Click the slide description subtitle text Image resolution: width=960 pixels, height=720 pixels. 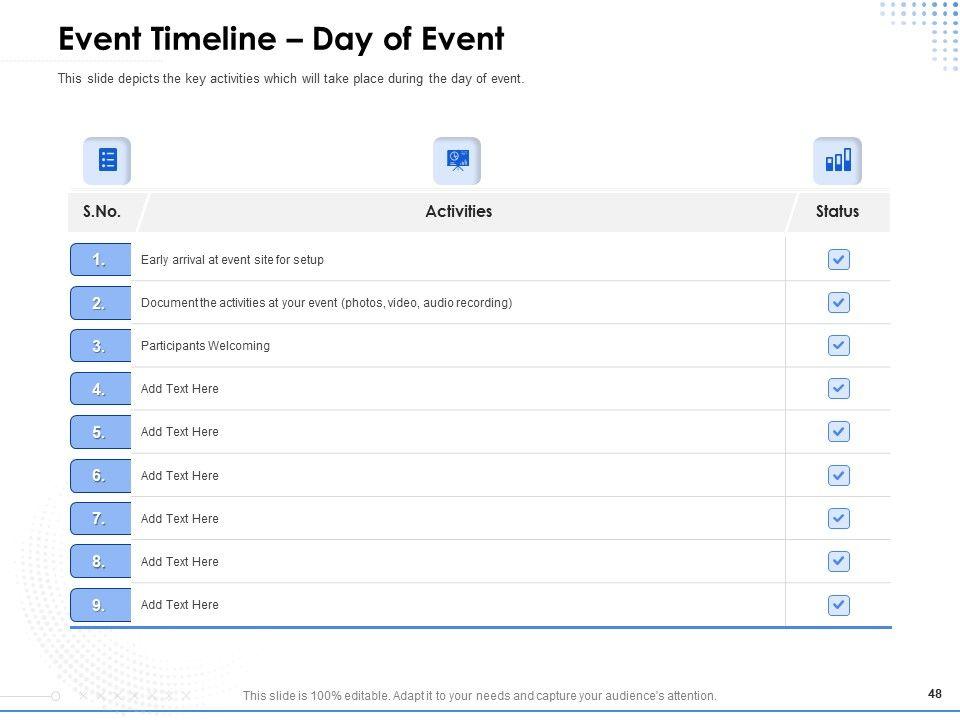pos(291,79)
